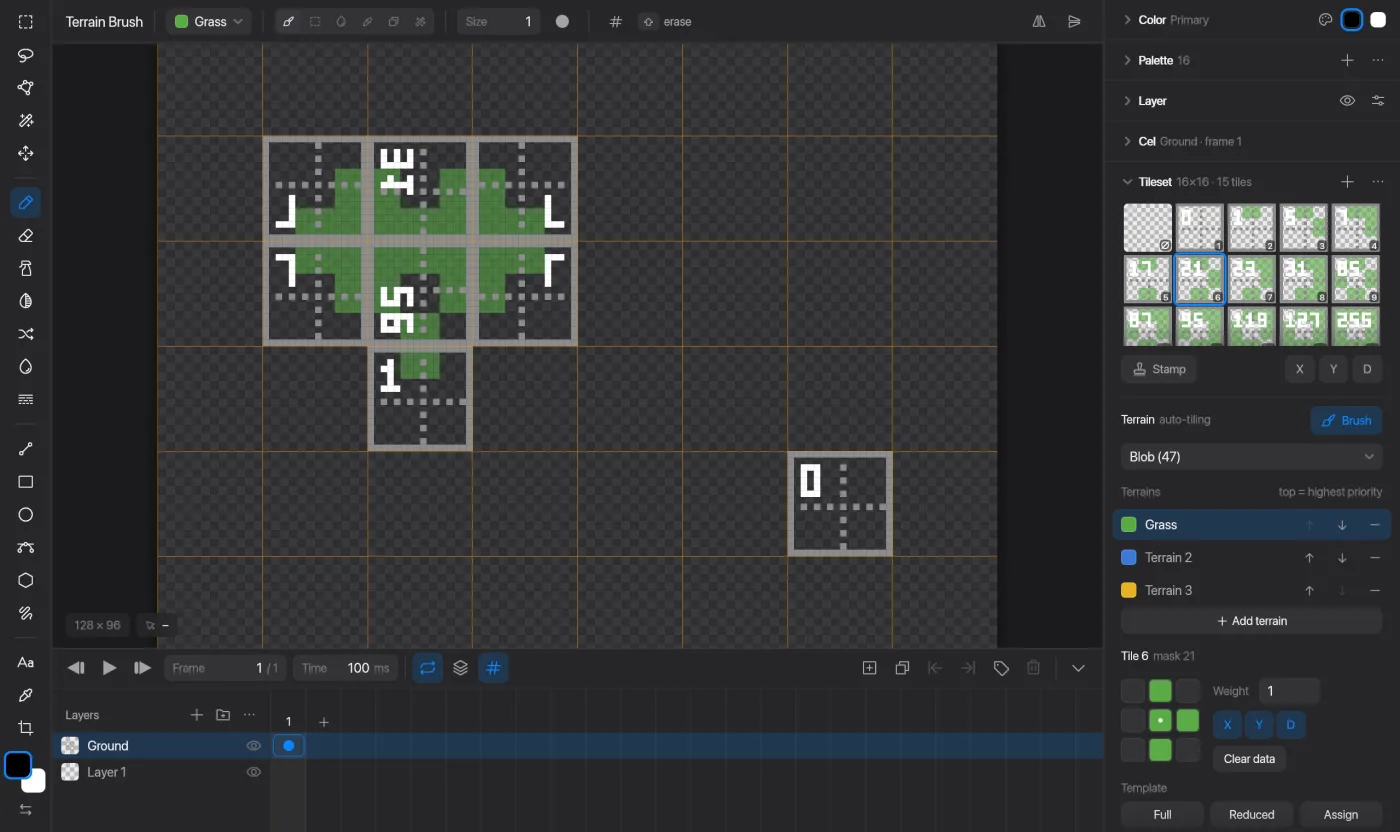Select the text tool
Screen dimensions: 1400x832
coord(26,662)
